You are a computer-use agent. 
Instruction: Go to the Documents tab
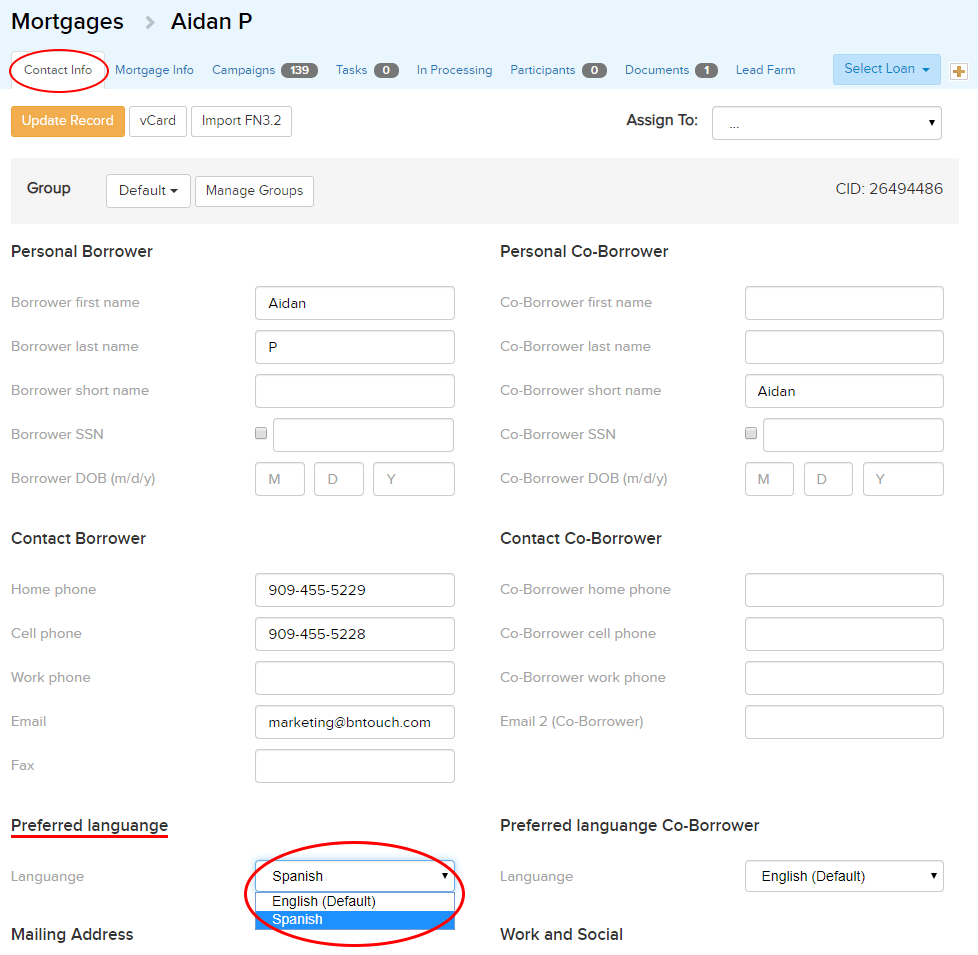click(670, 70)
